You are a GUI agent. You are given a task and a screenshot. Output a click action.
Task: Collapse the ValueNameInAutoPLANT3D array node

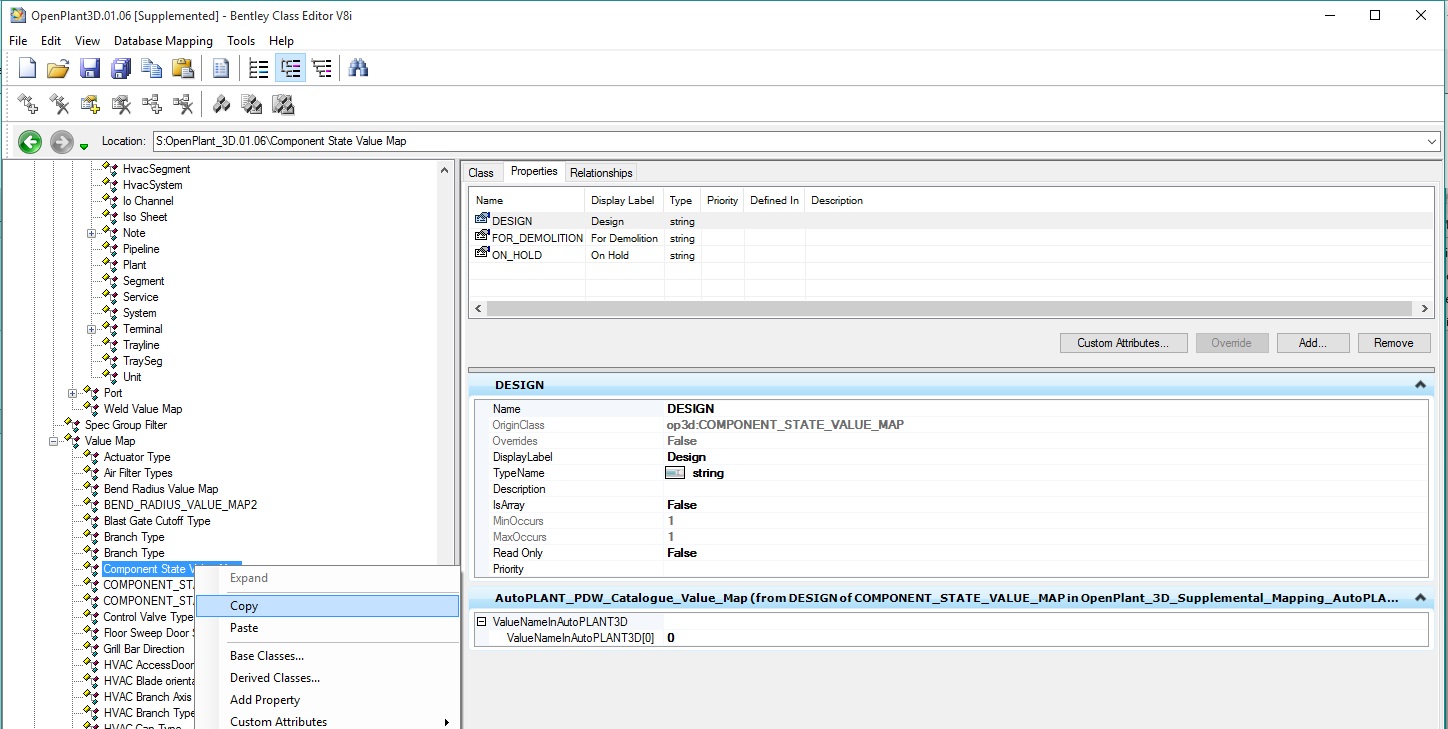(x=481, y=622)
